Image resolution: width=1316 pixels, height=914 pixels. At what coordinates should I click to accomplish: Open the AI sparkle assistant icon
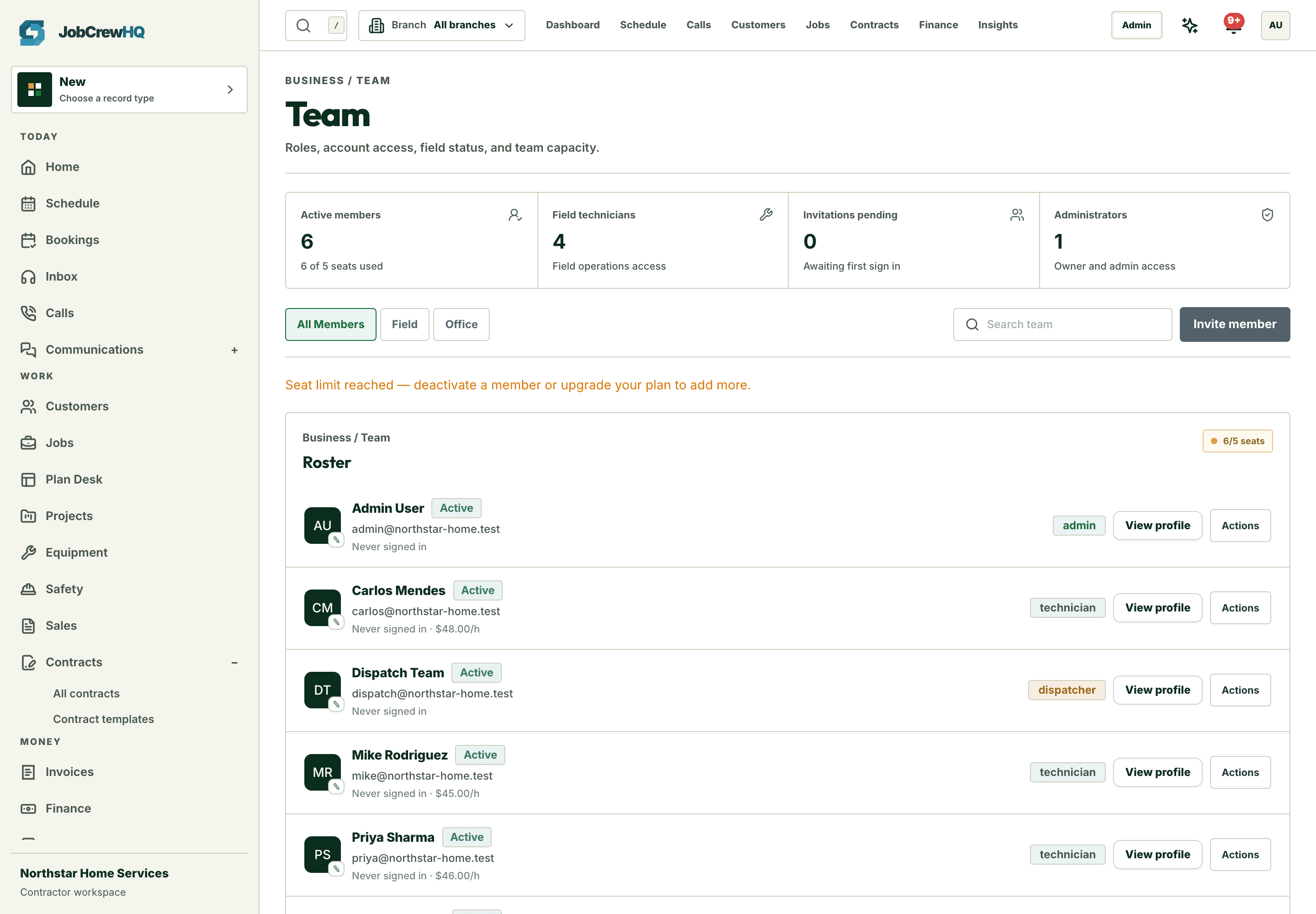click(1189, 25)
